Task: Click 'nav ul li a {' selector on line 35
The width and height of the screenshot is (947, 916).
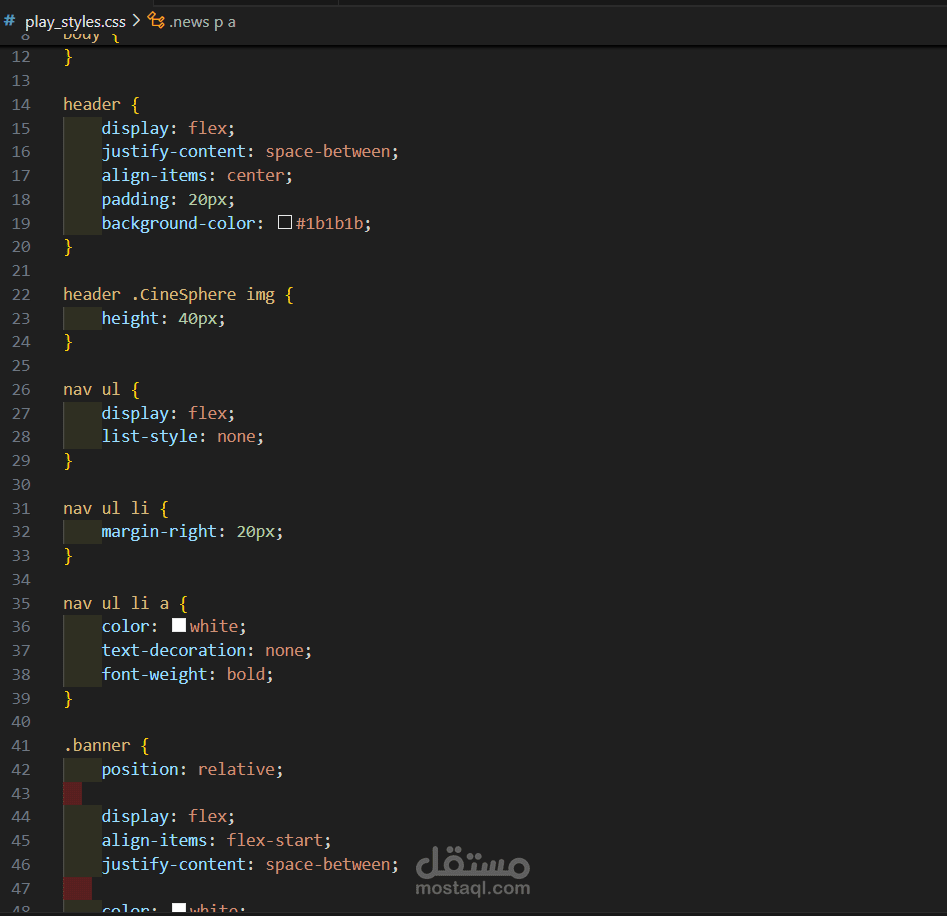Action: pyautogui.click(x=126, y=603)
